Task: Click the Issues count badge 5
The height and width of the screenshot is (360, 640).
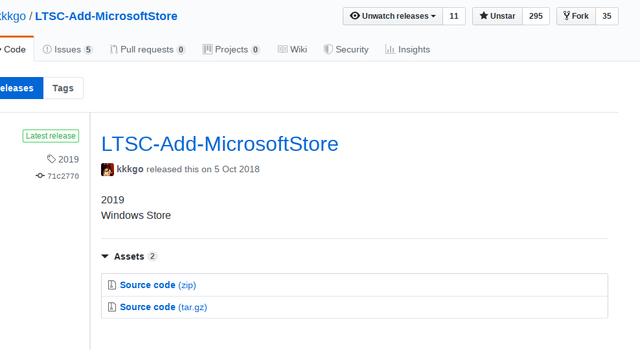Action: (x=88, y=50)
